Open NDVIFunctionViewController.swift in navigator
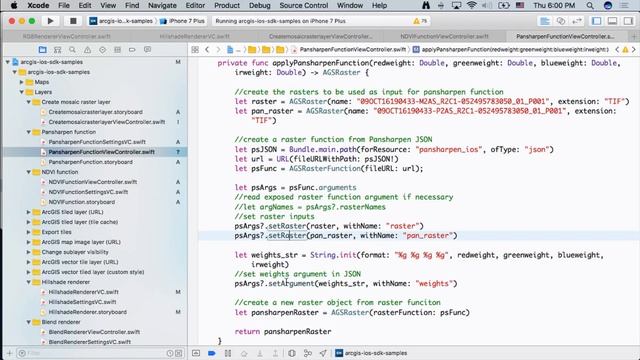The image size is (640, 360). (93, 182)
